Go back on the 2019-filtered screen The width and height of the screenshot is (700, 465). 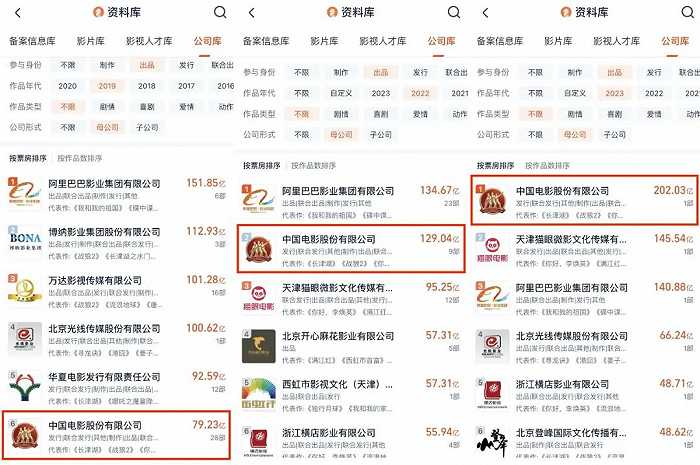[18, 13]
